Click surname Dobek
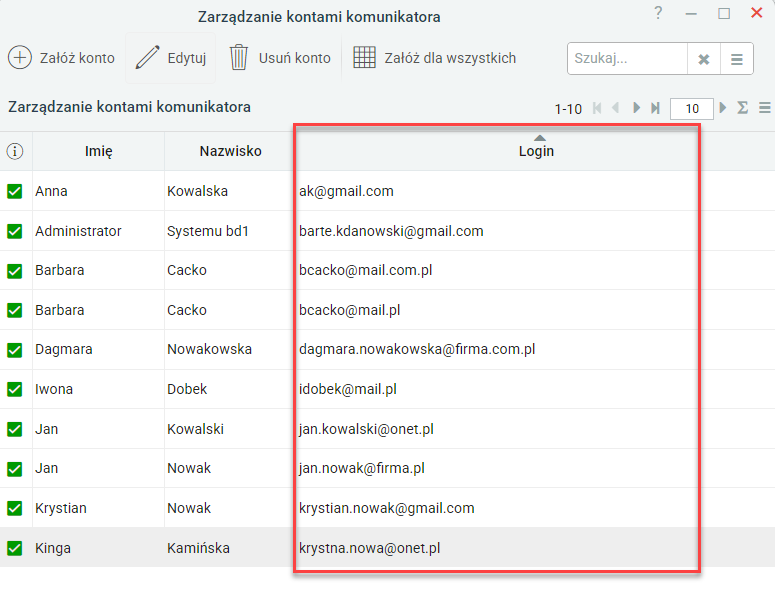Image resolution: width=775 pixels, height=589 pixels. (x=187, y=389)
